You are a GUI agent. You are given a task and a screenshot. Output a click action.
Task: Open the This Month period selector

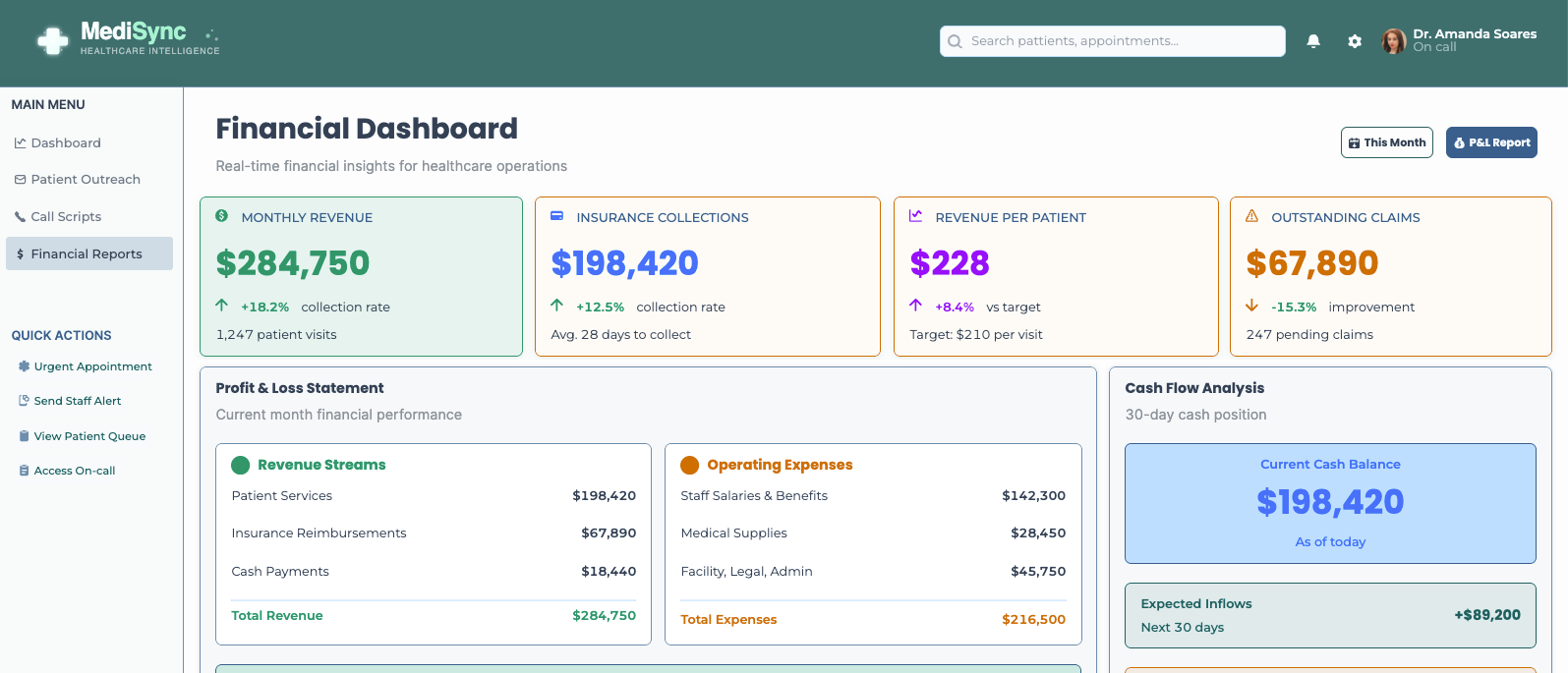[x=1387, y=142]
